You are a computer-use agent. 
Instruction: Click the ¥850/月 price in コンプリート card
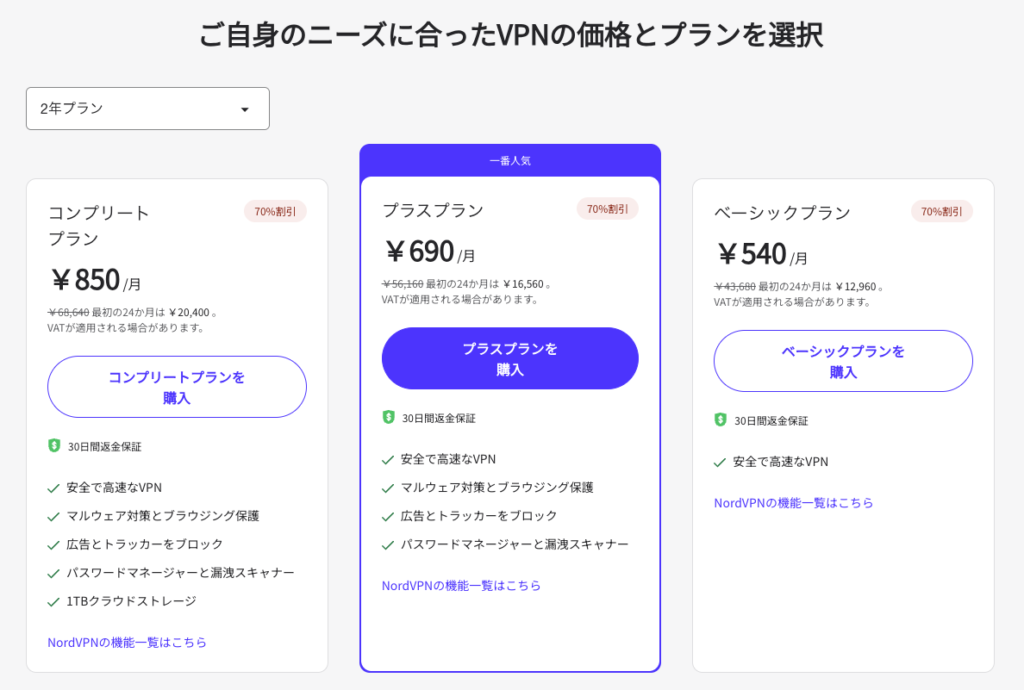(x=96, y=280)
